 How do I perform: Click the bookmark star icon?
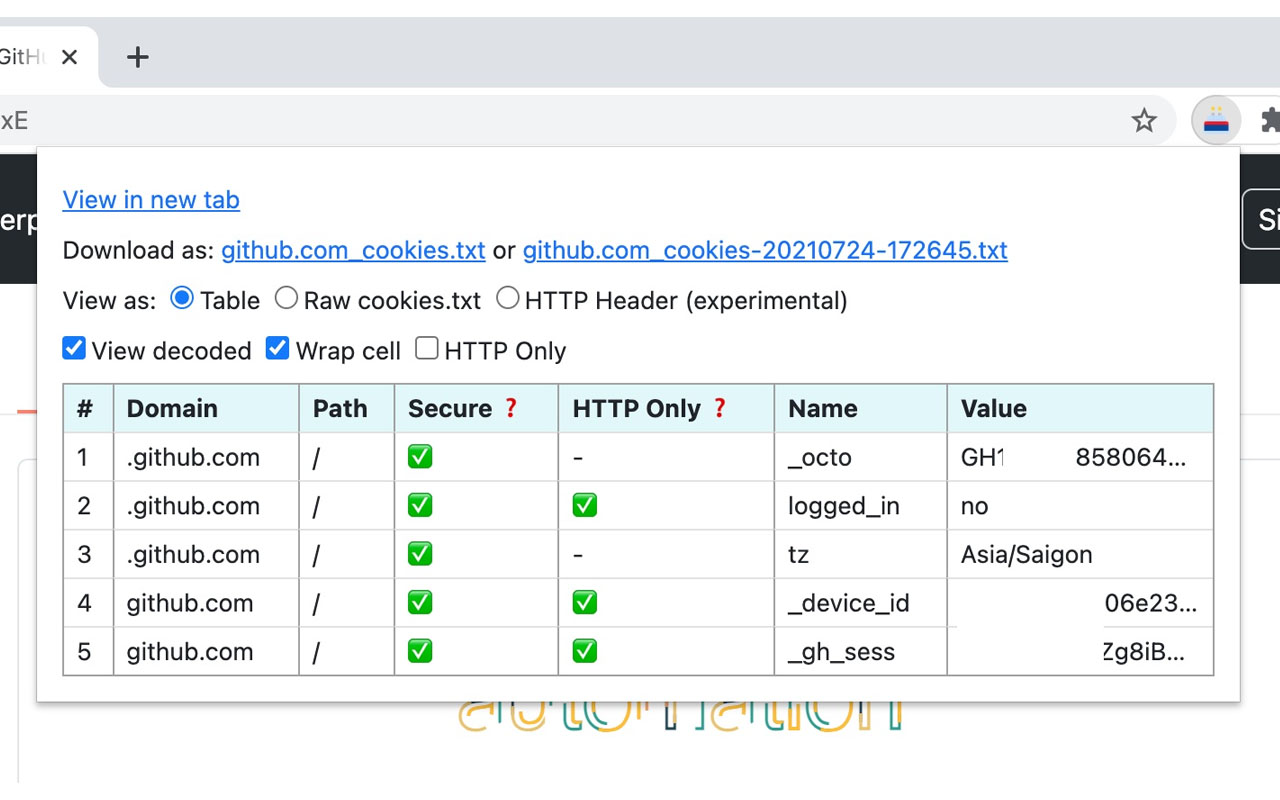click(1144, 121)
